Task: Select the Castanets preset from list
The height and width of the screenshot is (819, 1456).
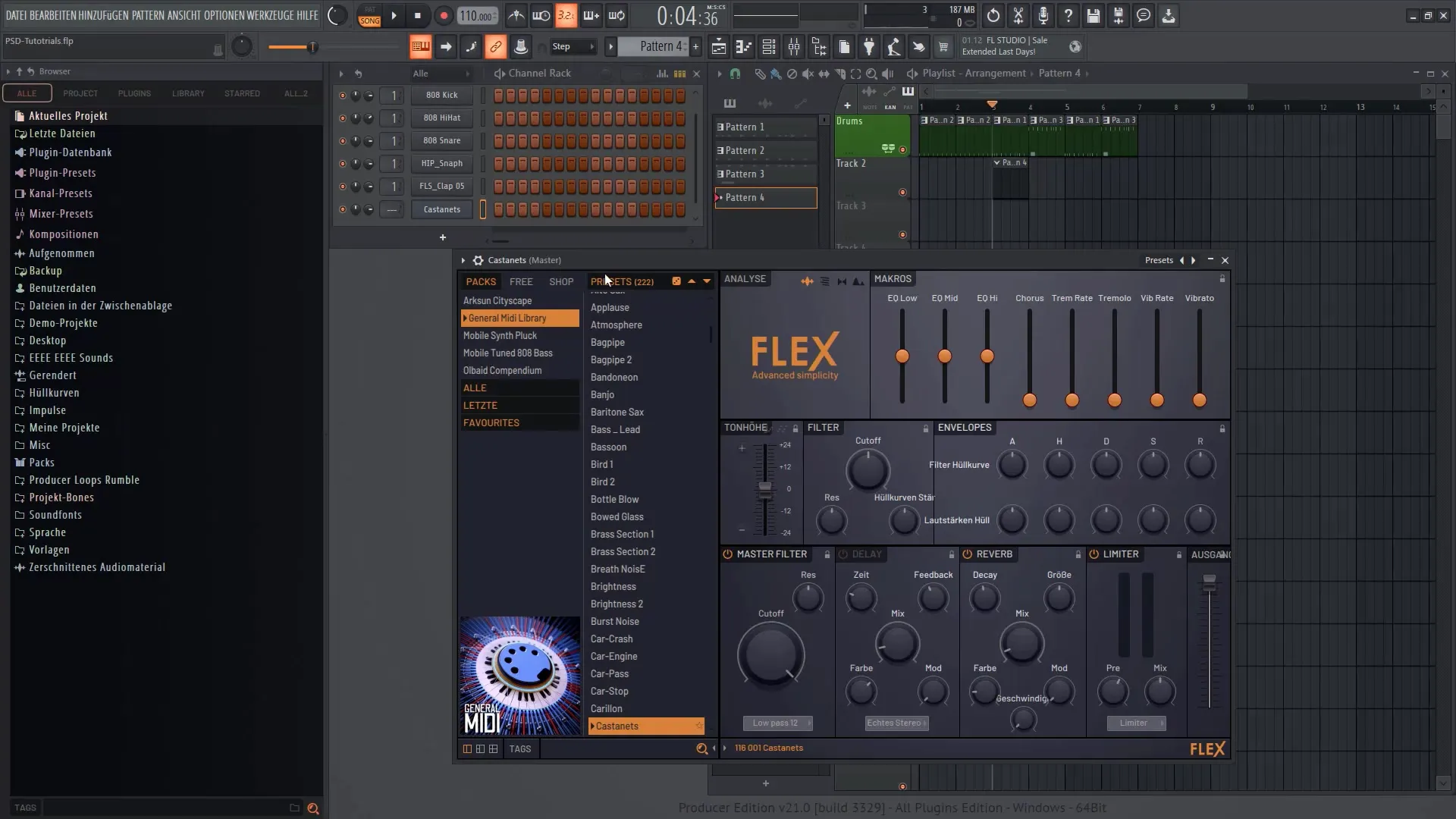Action: coord(617,725)
